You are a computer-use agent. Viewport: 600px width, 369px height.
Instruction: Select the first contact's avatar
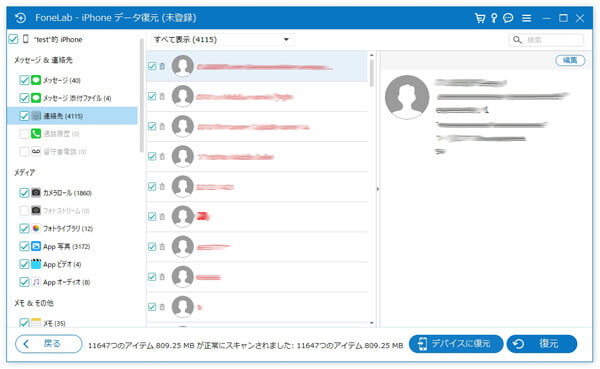(183, 66)
